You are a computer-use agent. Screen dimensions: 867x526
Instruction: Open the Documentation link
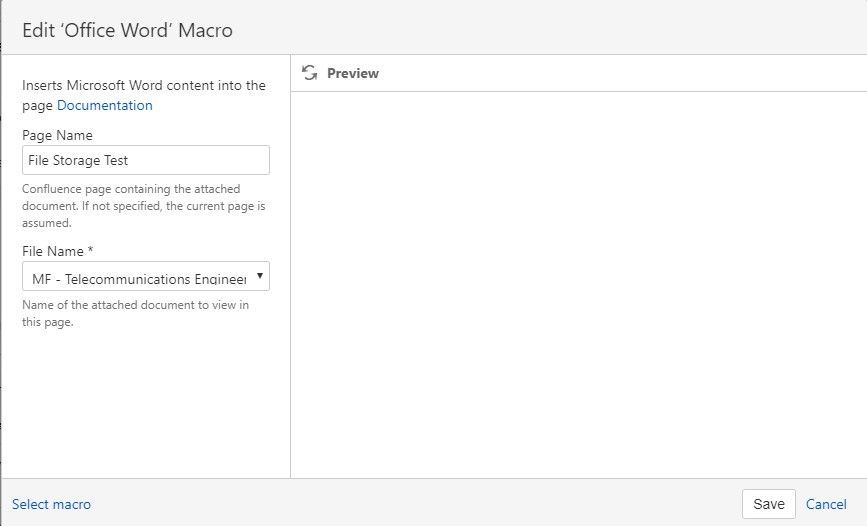click(105, 105)
